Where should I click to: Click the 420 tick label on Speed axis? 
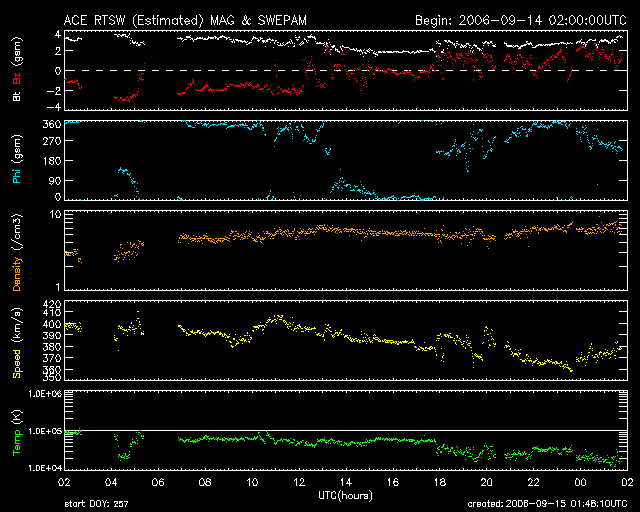tap(52, 304)
